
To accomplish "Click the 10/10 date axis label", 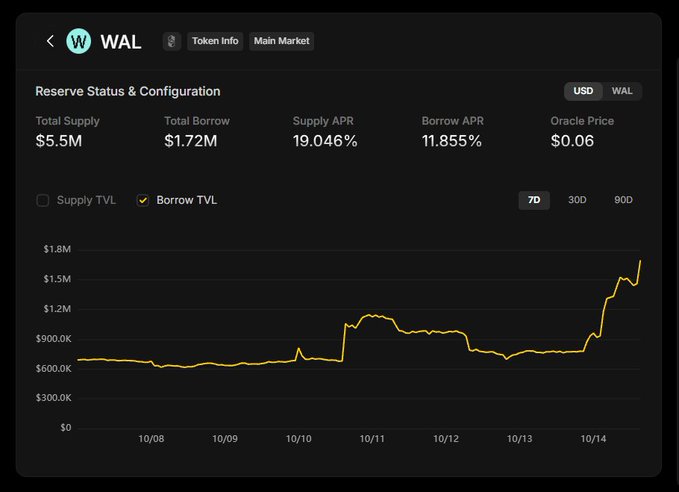I will tap(298, 439).
